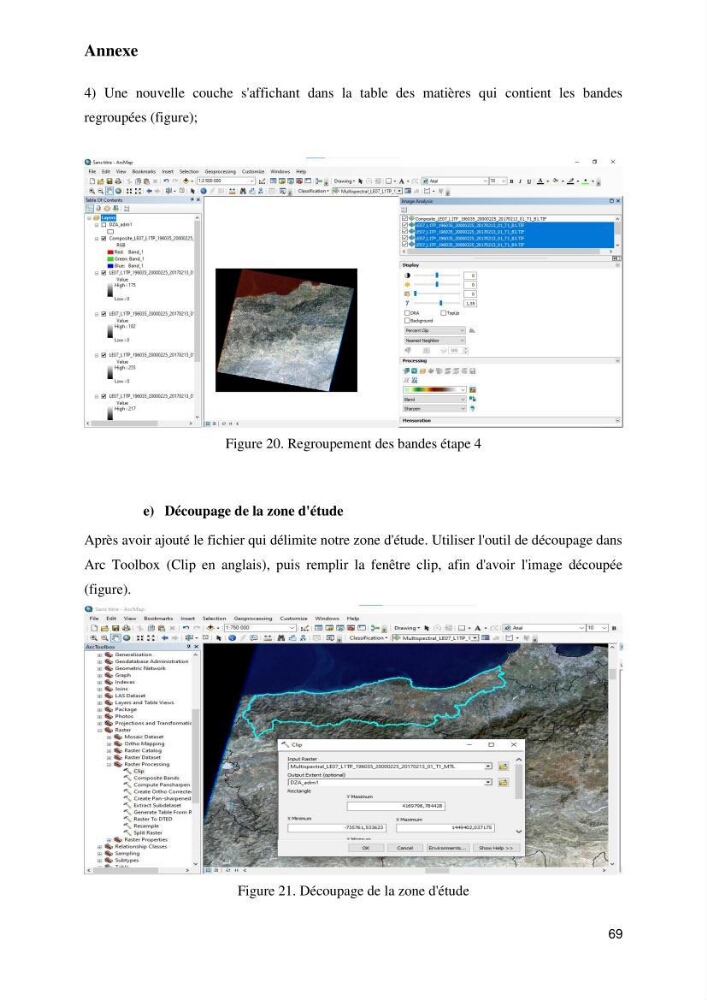Expand Mensuration section in Image Analysis

pyautogui.click(x=617, y=420)
